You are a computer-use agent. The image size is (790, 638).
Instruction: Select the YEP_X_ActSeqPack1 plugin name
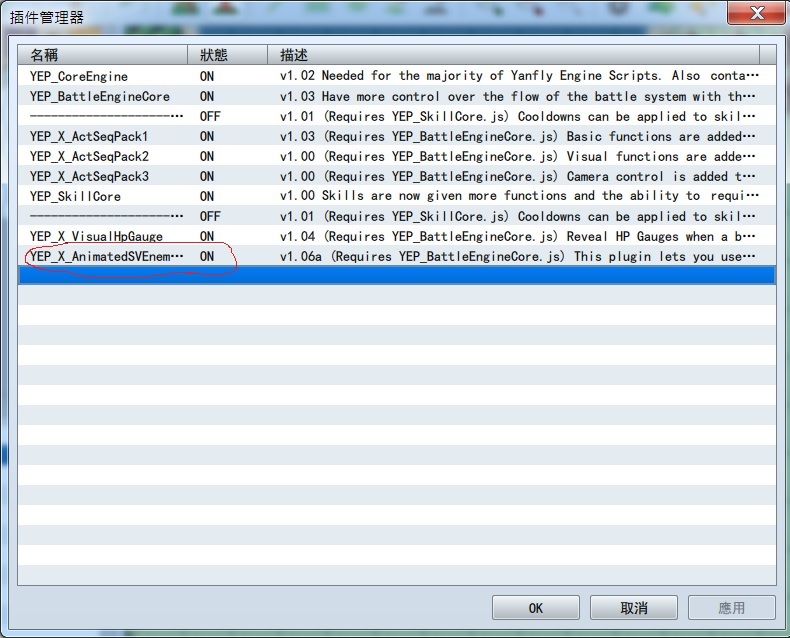[89, 137]
